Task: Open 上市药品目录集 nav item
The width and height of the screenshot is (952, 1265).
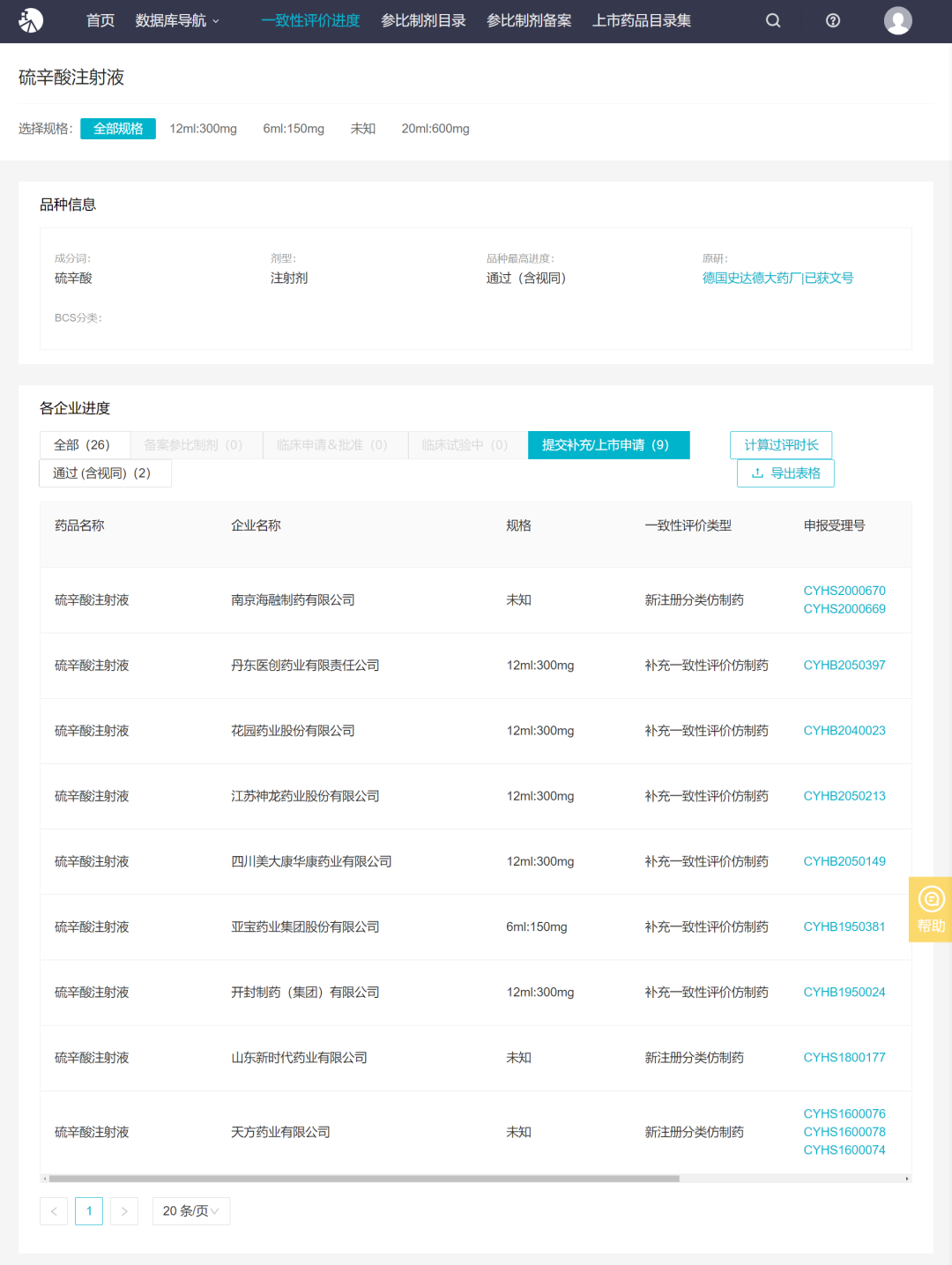Action: pyautogui.click(x=642, y=20)
